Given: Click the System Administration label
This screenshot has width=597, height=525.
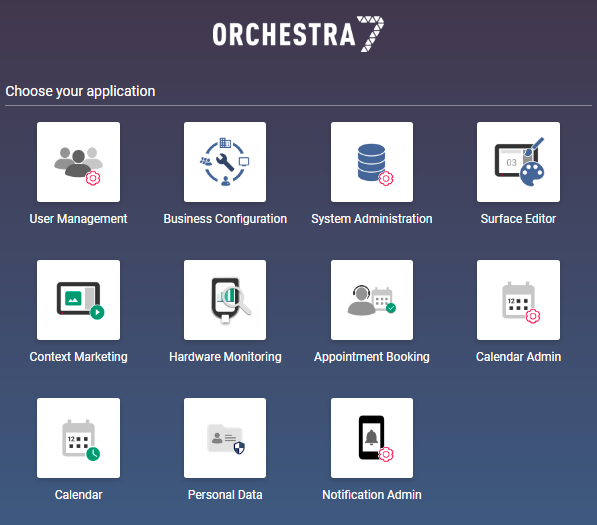Looking at the screenshot, I should click(372, 219).
